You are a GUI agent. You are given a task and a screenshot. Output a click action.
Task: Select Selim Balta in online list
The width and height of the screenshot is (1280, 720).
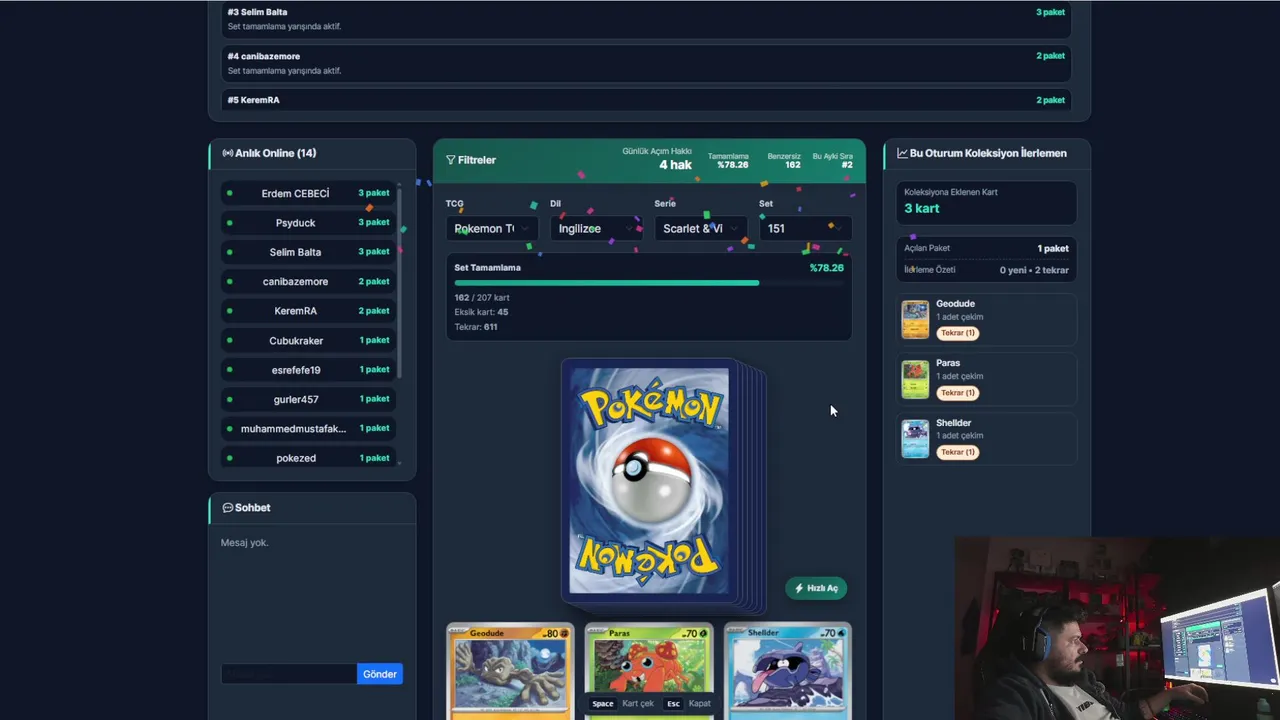[x=310, y=252]
